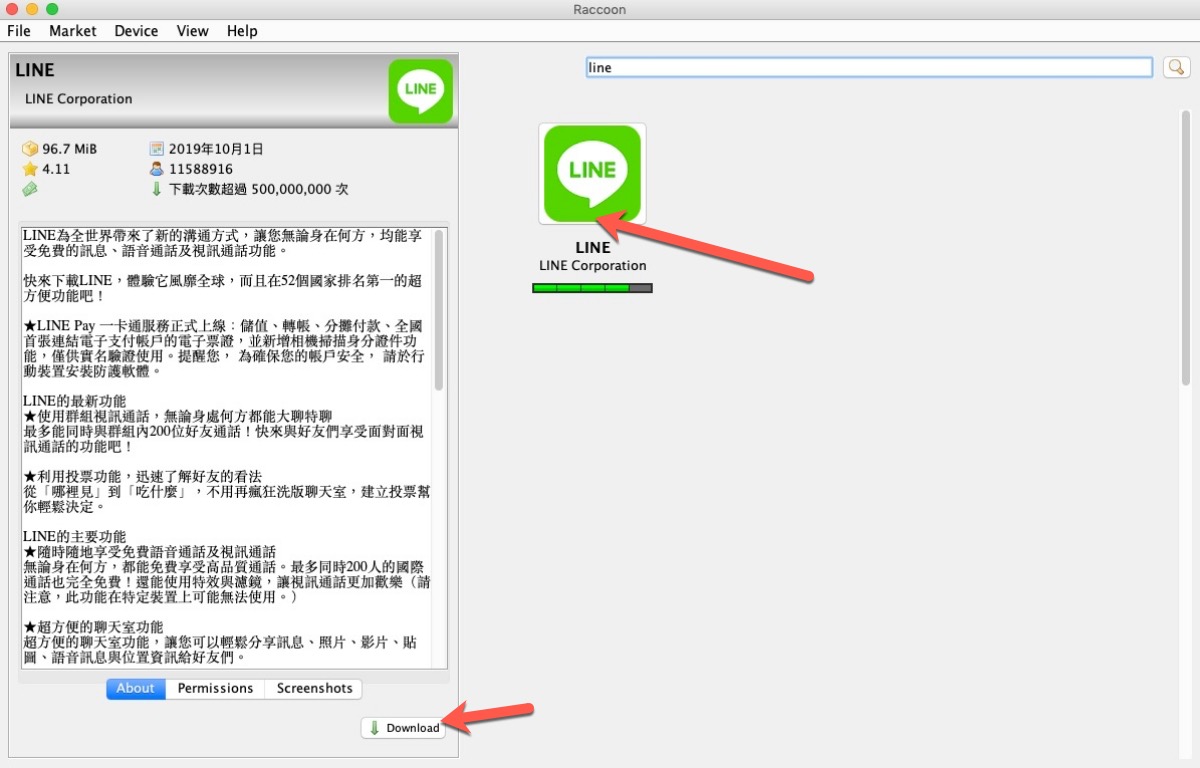1200x768 pixels.
Task: Switch to the About tab
Action: pos(136,688)
